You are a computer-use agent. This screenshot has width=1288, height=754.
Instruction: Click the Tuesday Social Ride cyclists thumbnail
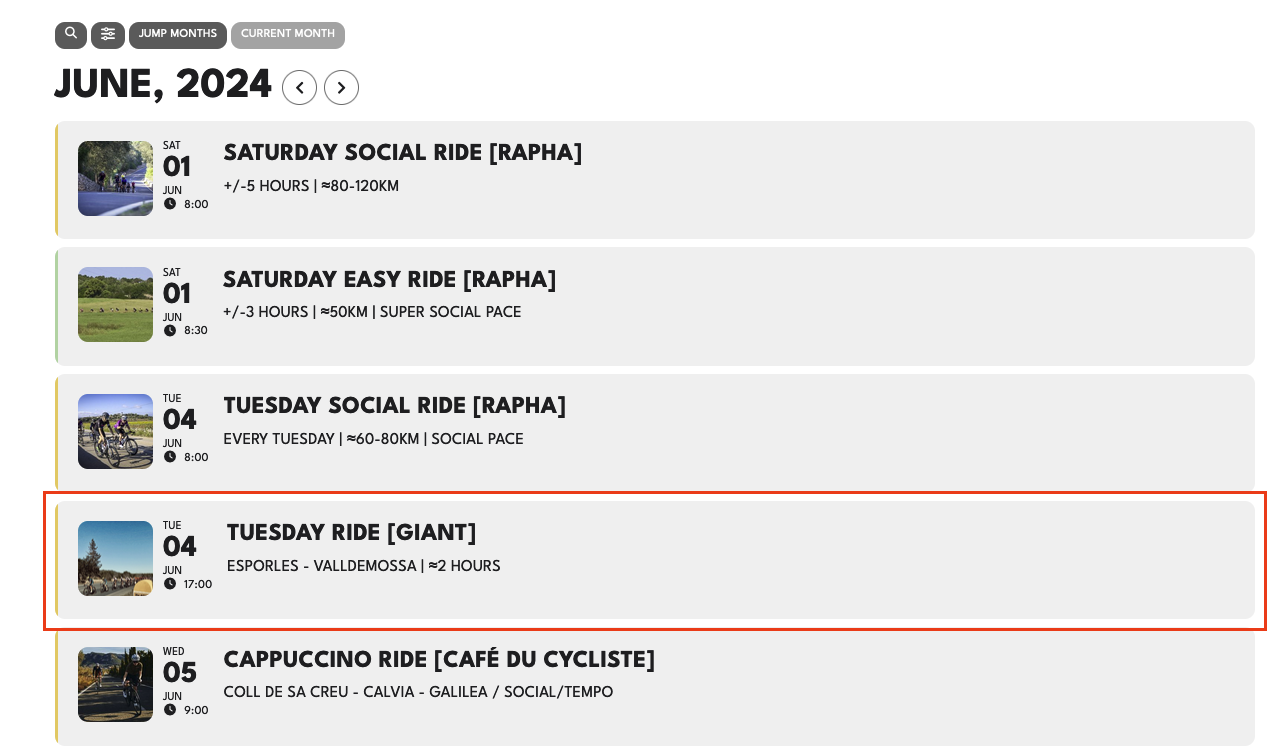[116, 431]
